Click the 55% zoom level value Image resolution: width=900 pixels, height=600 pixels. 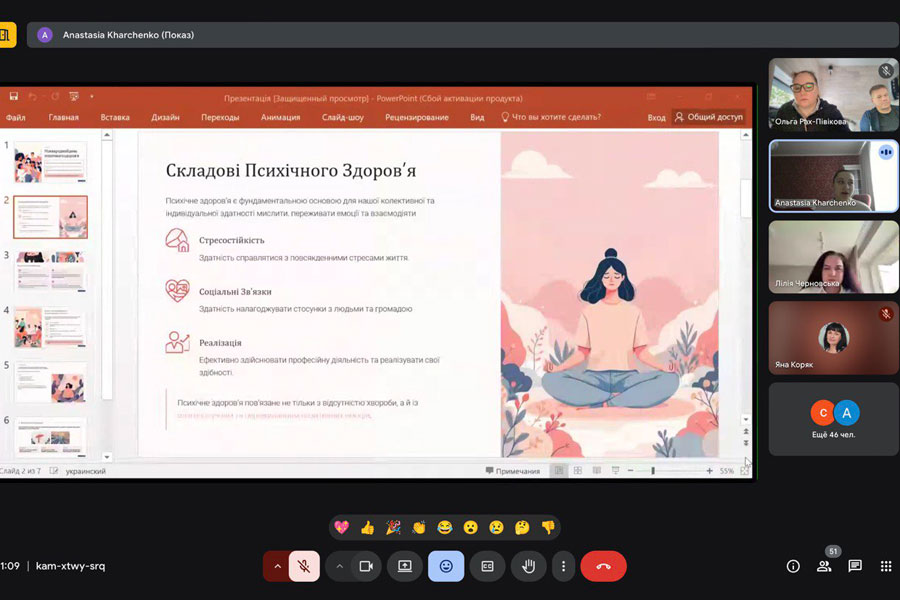(727, 471)
